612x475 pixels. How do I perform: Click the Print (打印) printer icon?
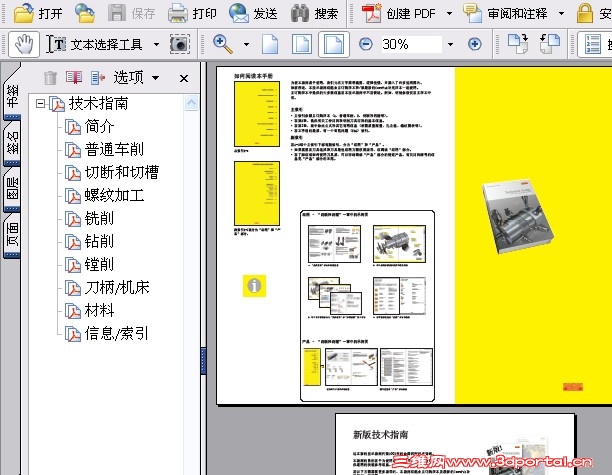(x=178, y=13)
